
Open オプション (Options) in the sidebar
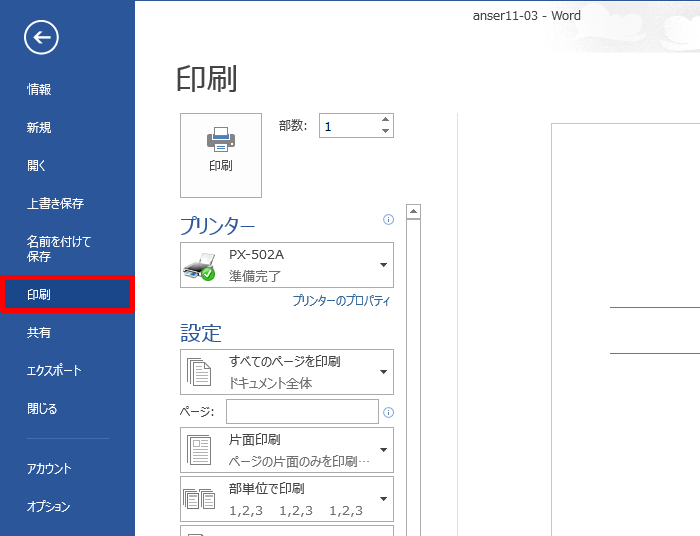tap(48, 507)
